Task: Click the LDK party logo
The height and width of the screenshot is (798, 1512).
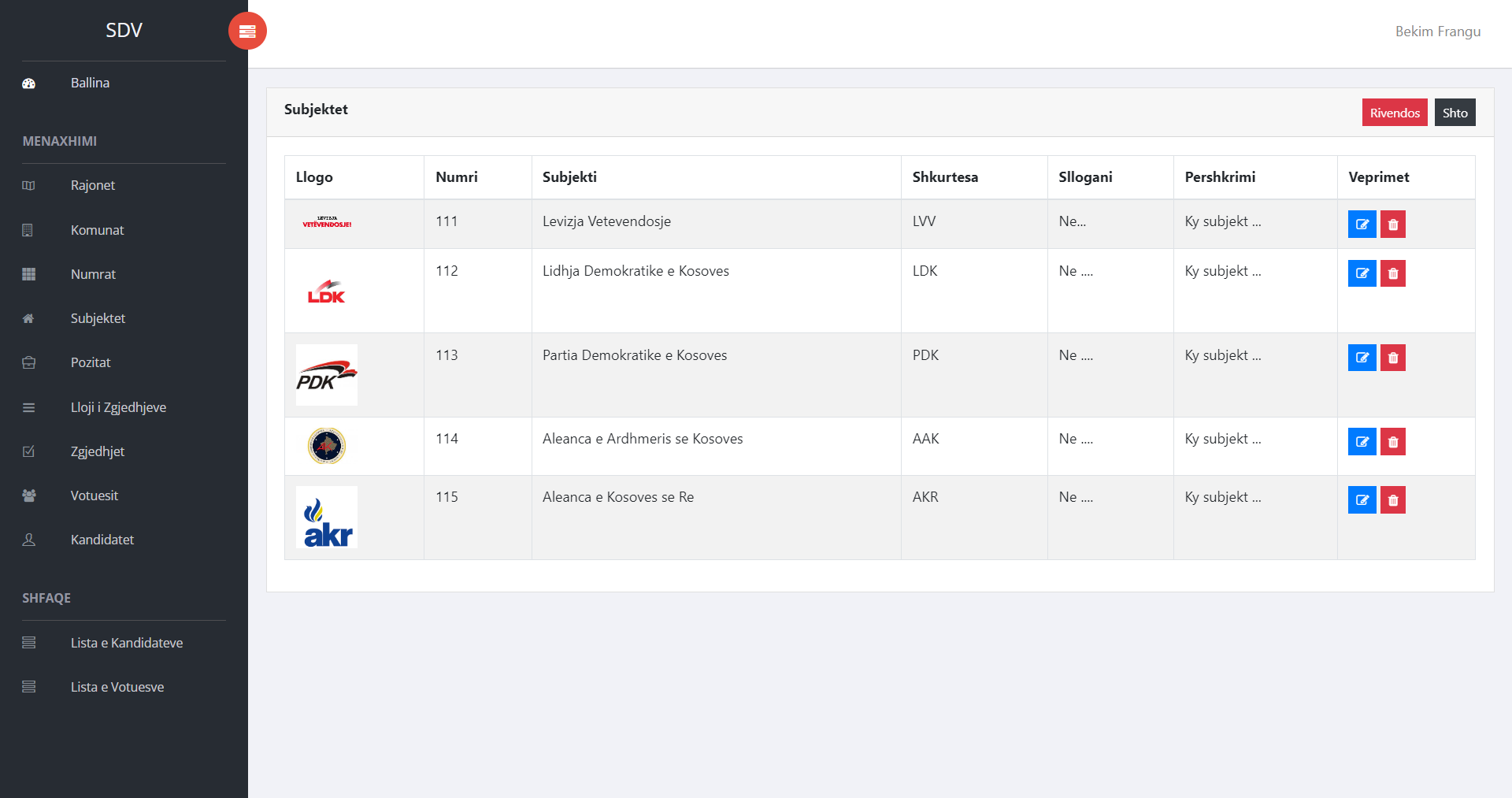Action: [x=326, y=290]
